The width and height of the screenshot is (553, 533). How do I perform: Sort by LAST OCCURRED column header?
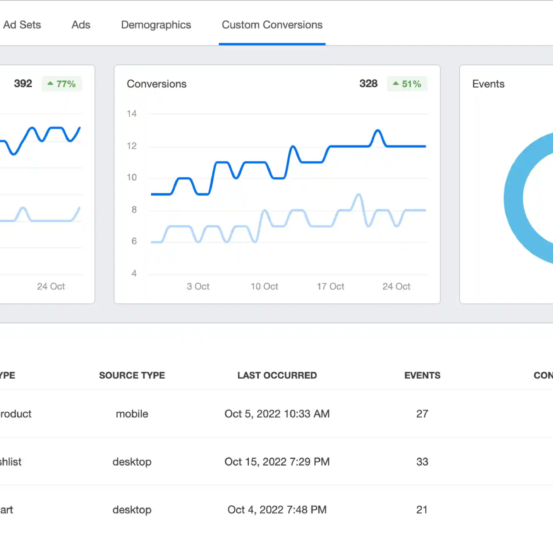click(277, 375)
